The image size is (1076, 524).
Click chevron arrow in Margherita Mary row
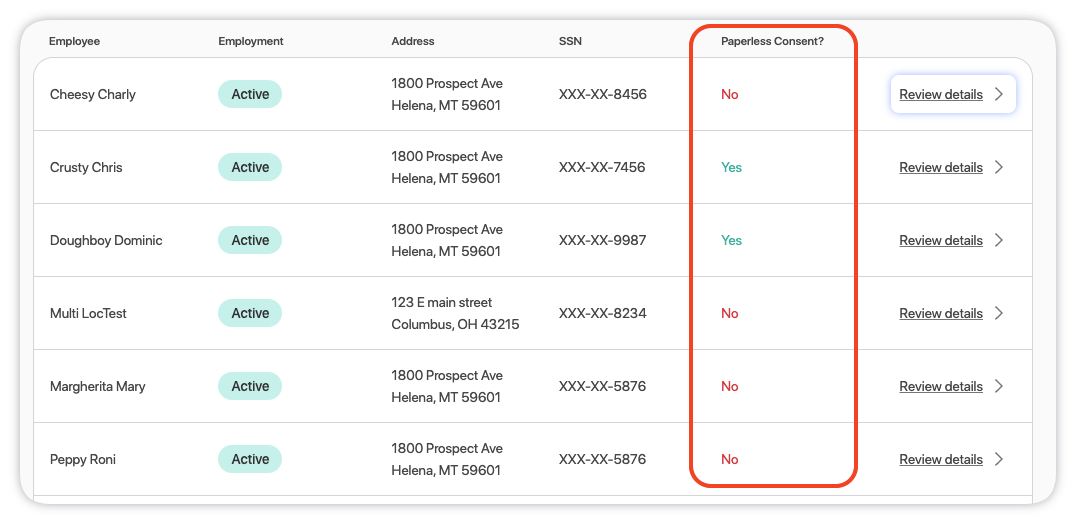click(x=998, y=387)
